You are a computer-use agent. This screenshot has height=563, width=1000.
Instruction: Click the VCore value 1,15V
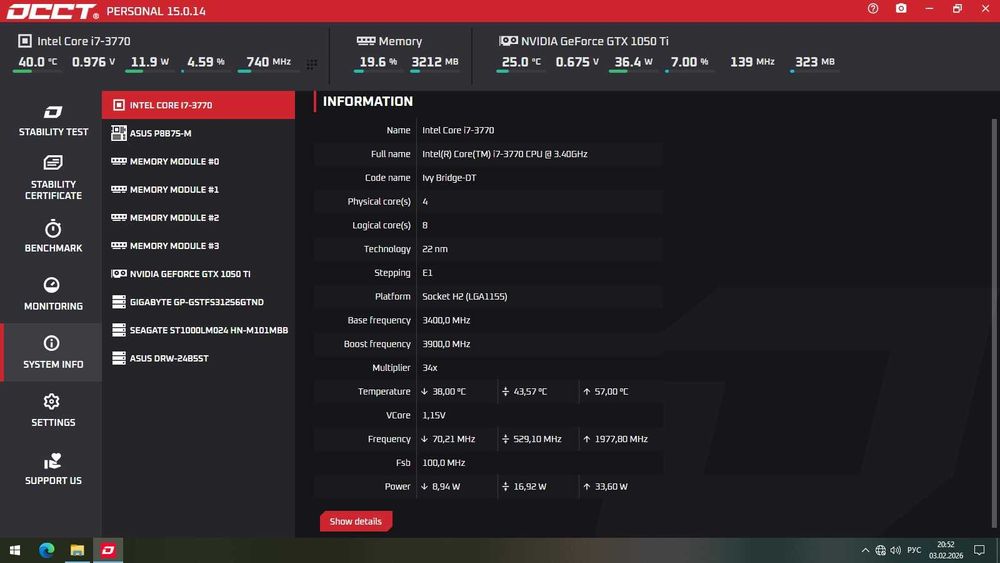(434, 415)
